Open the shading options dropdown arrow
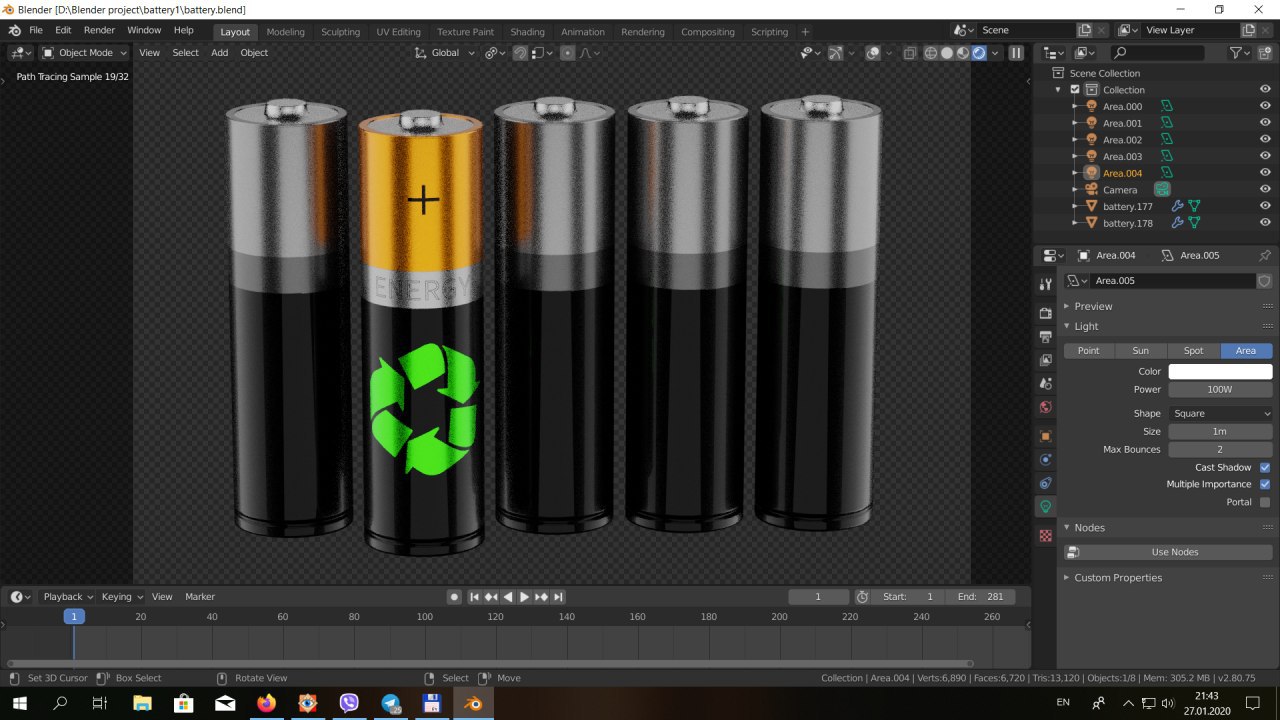Image resolution: width=1280 pixels, height=720 pixels. pyautogui.click(x=994, y=53)
